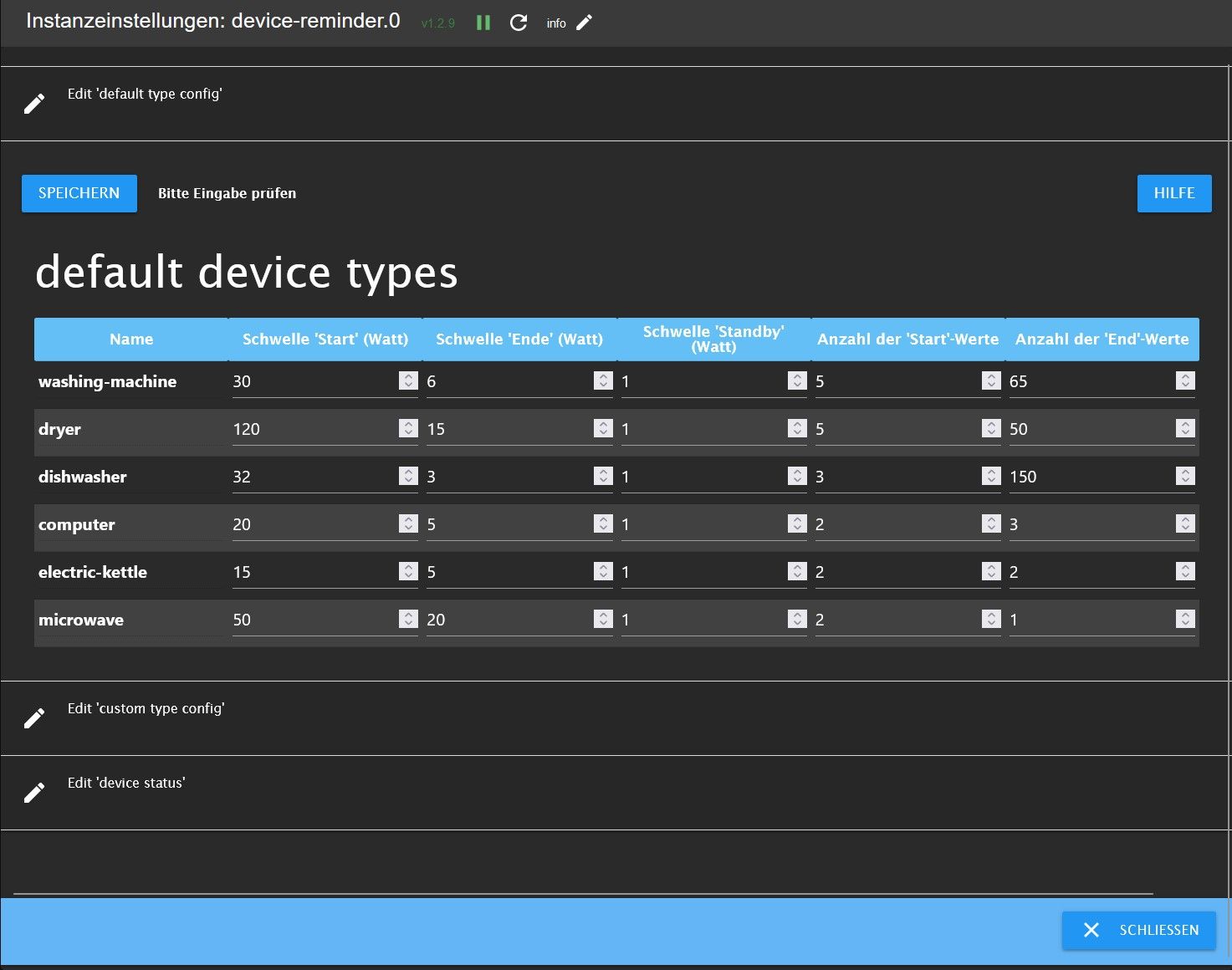
Task: Adjust washing-machine end threshold stepper
Action: pyautogui.click(x=603, y=380)
